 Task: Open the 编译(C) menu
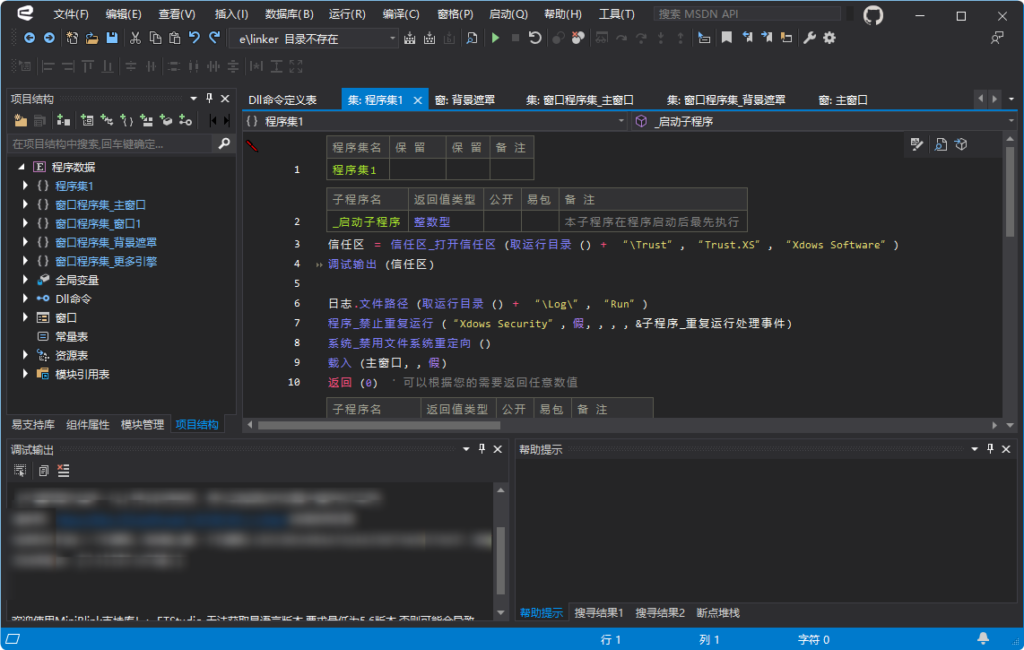click(400, 14)
